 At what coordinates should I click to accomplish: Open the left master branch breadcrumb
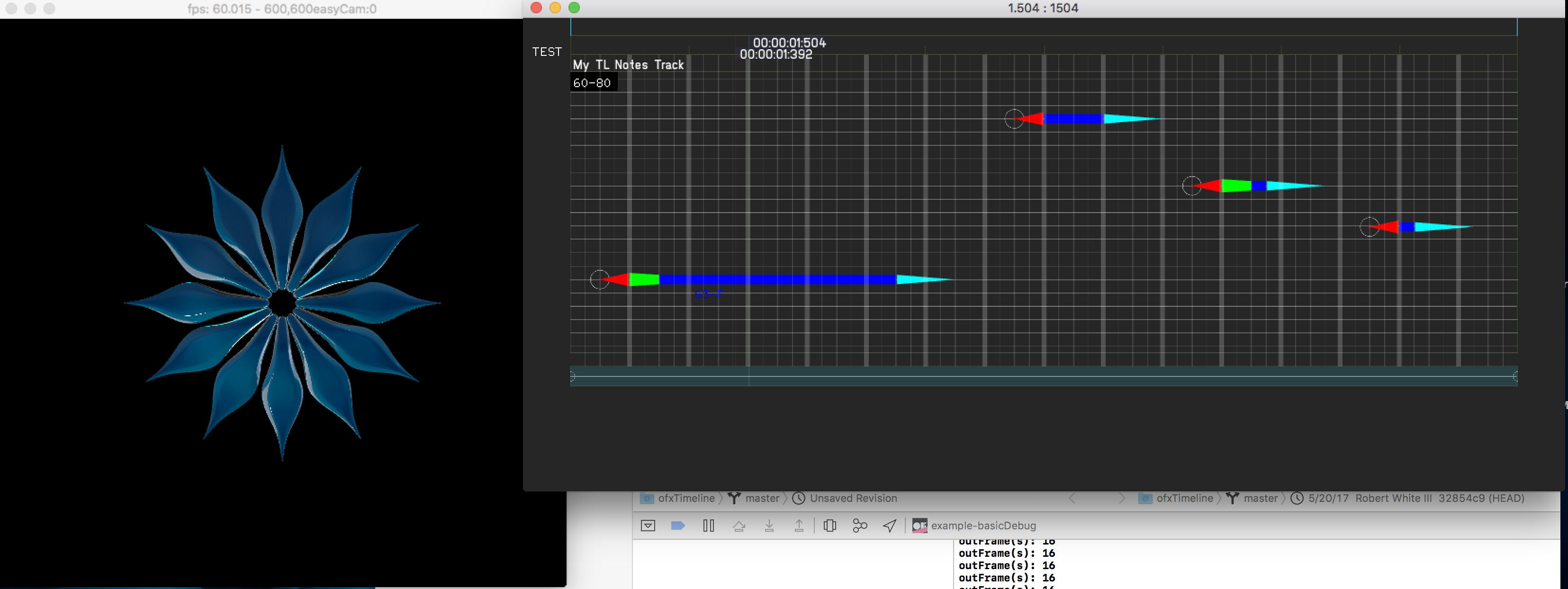[761, 499]
